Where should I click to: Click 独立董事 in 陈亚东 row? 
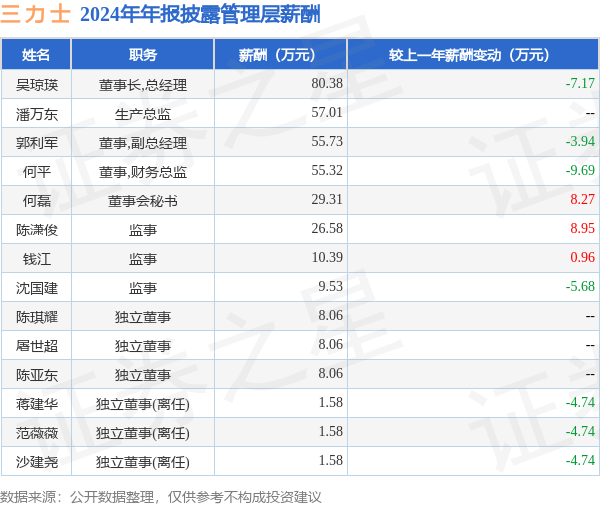[143, 375]
